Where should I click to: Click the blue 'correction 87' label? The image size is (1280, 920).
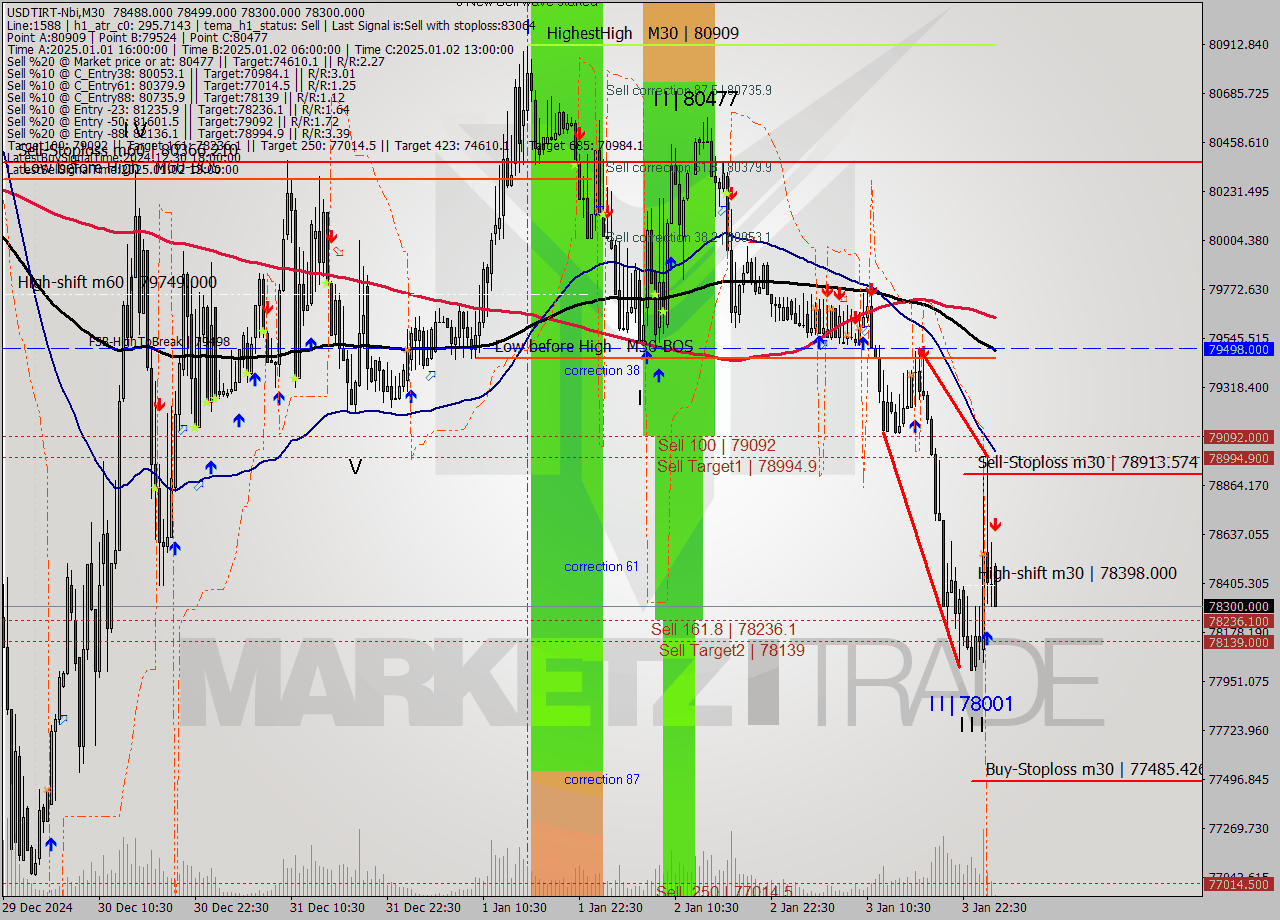(x=601, y=779)
